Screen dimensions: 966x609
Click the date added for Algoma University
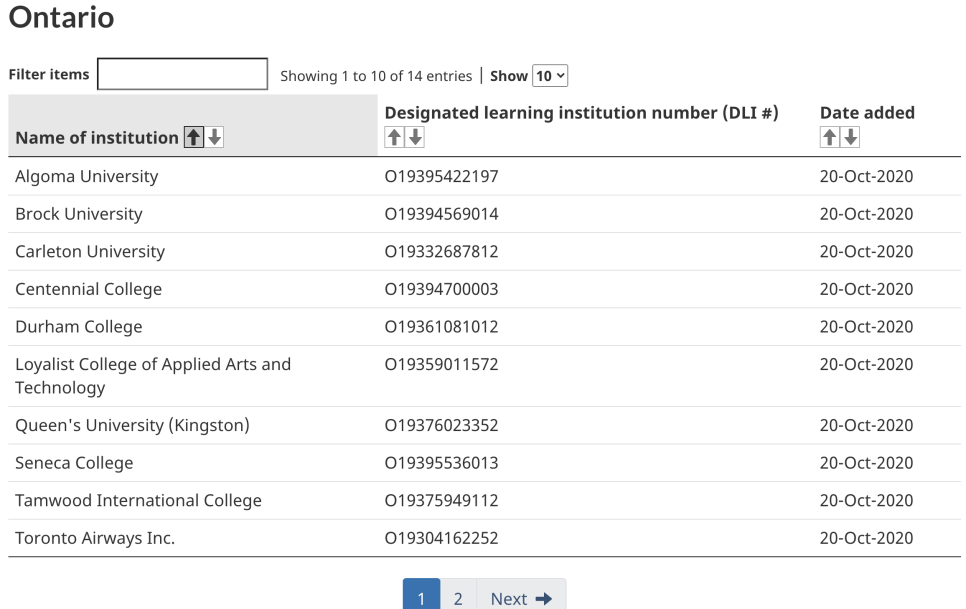(866, 176)
